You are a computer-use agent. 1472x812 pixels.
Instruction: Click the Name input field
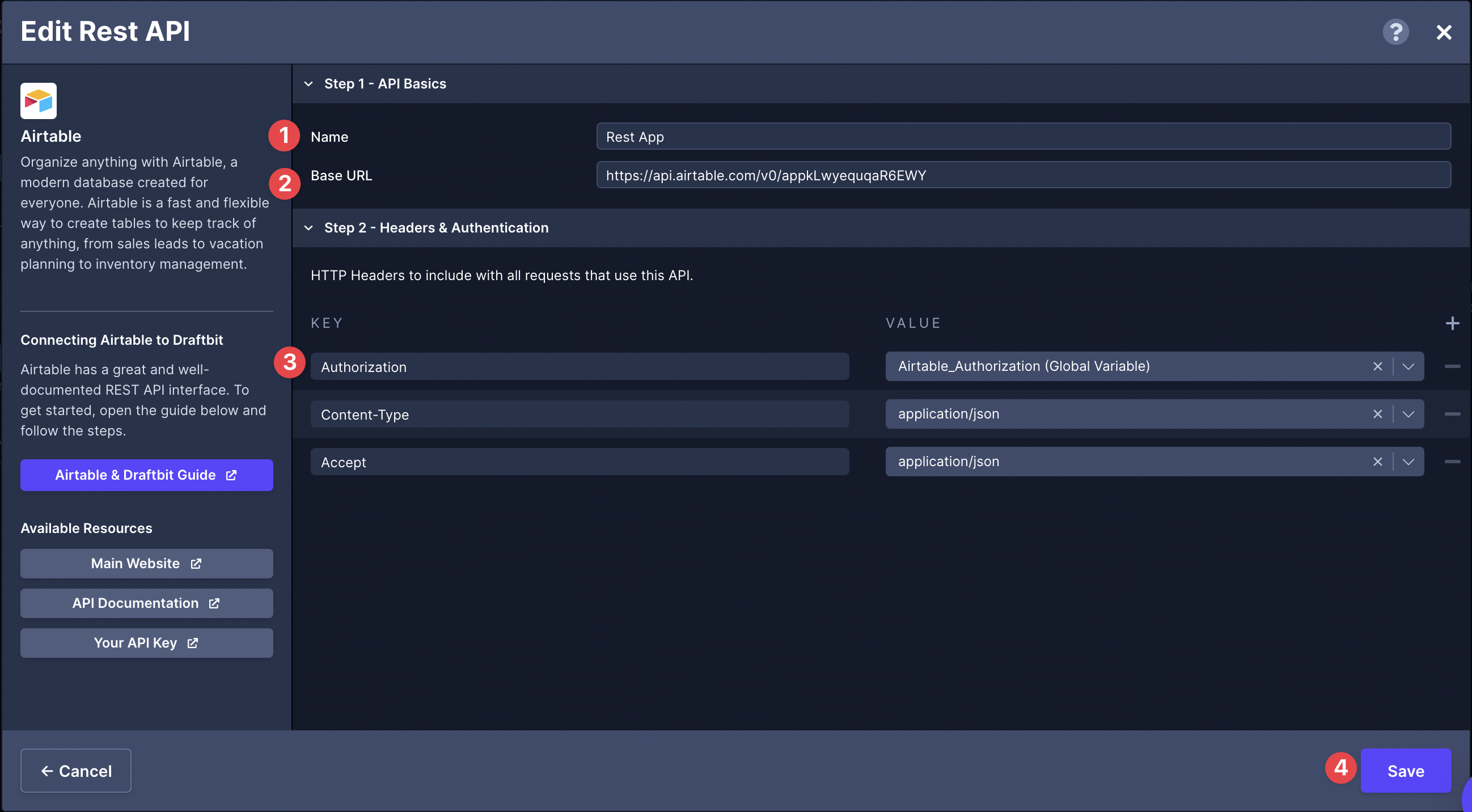tap(1023, 137)
